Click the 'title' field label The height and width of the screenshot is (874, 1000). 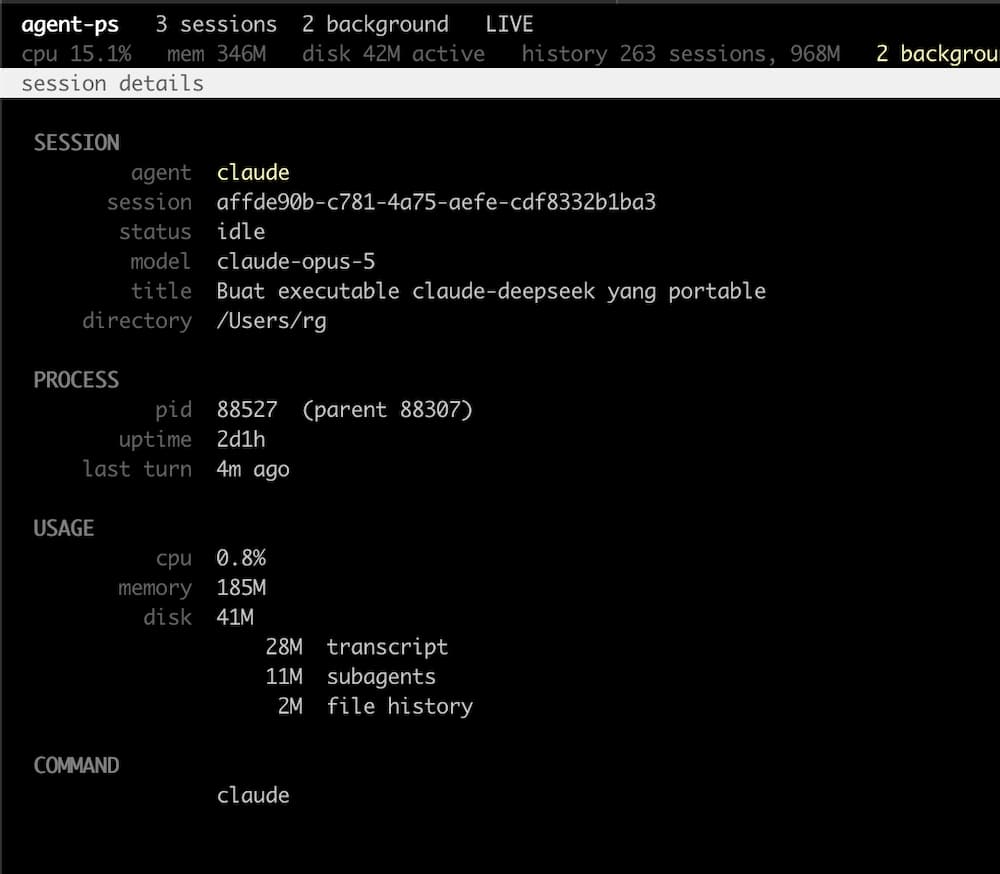tap(161, 291)
